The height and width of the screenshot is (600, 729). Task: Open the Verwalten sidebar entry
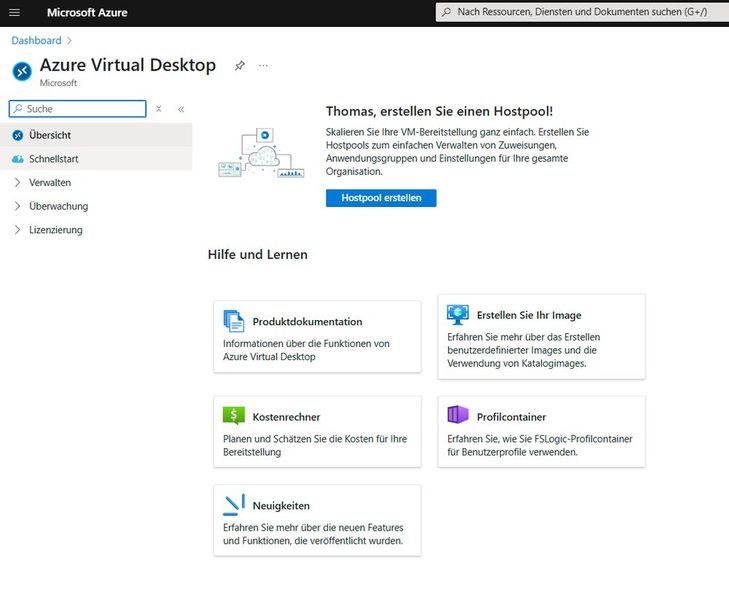pyautogui.click(x=50, y=183)
